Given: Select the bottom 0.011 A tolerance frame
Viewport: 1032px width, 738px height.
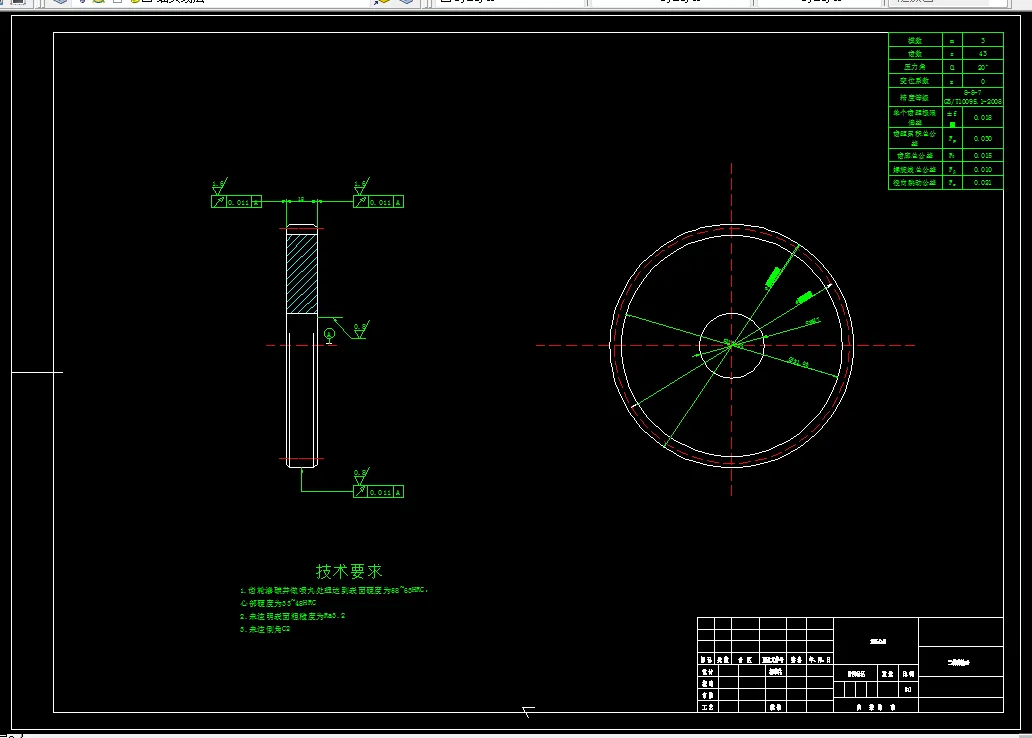Looking at the screenshot, I should [378, 492].
